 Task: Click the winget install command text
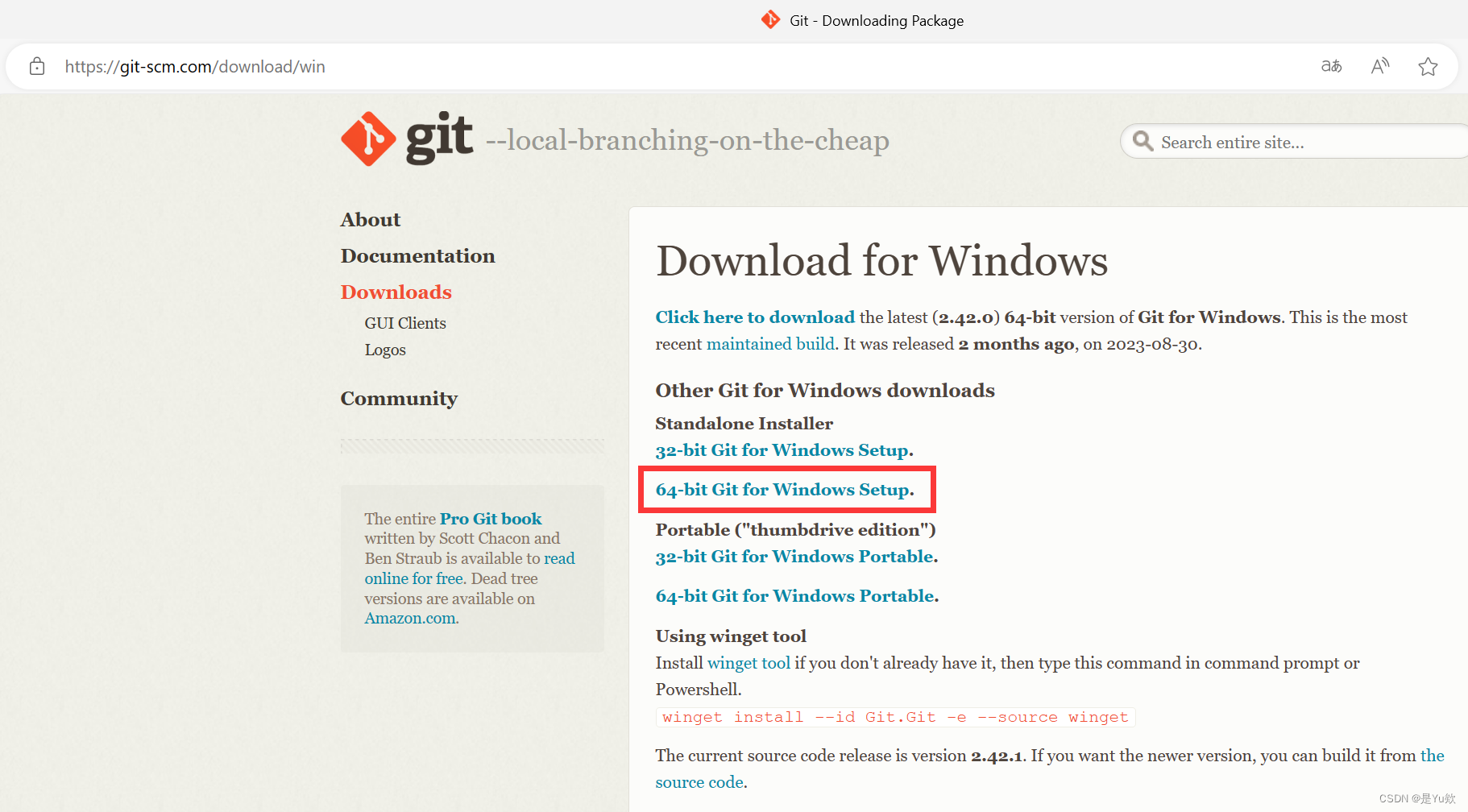(x=895, y=717)
